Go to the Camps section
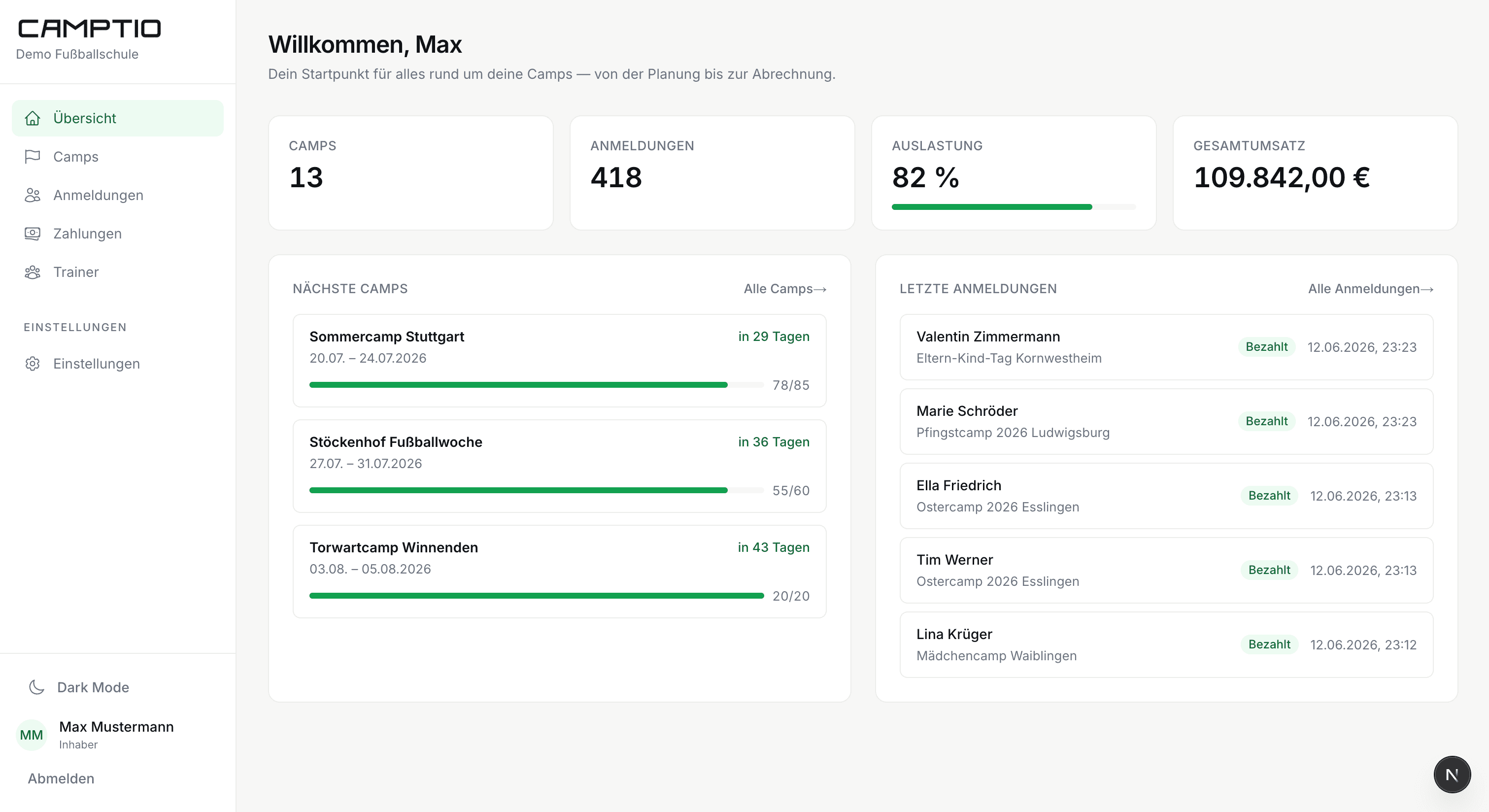 pos(117,157)
